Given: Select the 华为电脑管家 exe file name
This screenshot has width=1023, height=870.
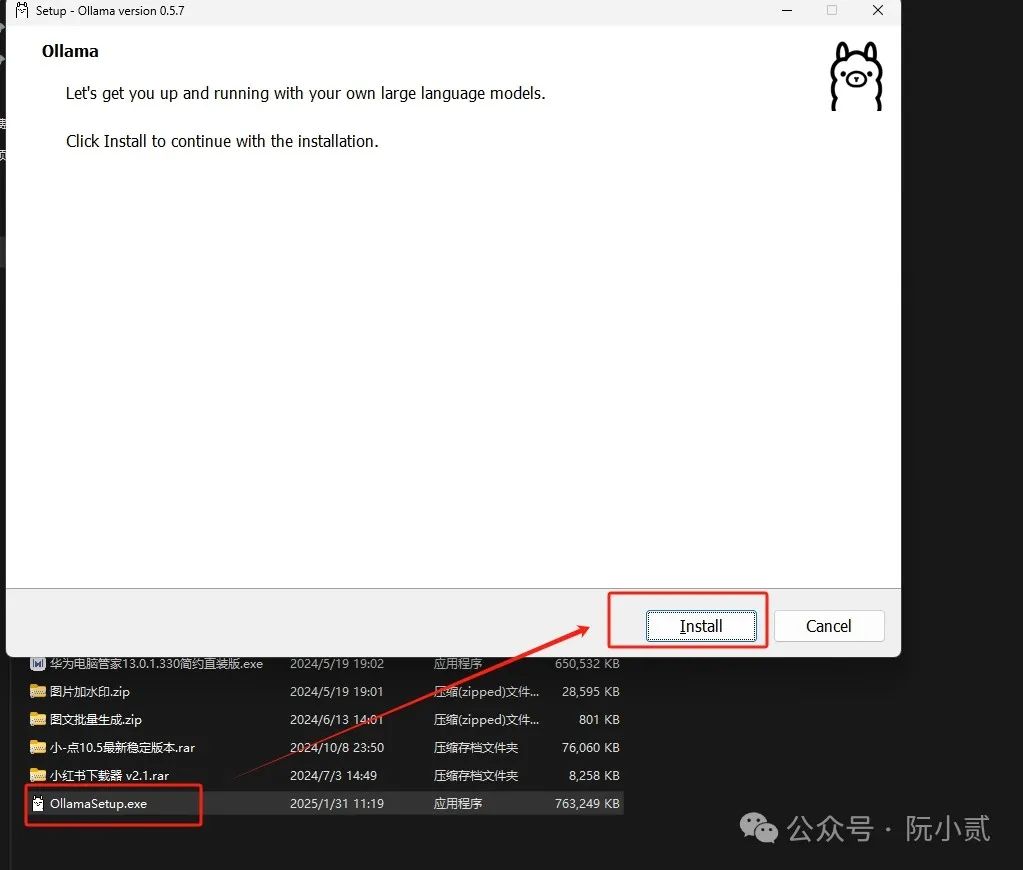Looking at the screenshot, I should [x=156, y=664].
